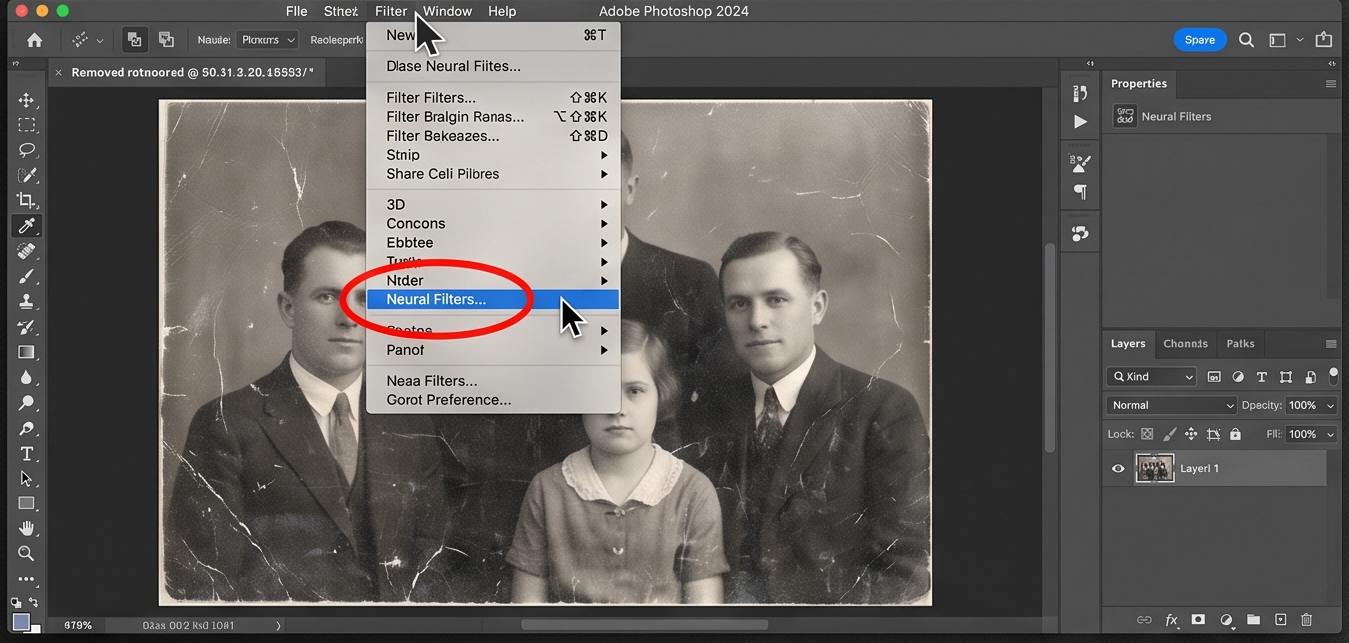This screenshot has height=643, width=1349.
Task: Open the Home screen icon
Action: point(35,40)
